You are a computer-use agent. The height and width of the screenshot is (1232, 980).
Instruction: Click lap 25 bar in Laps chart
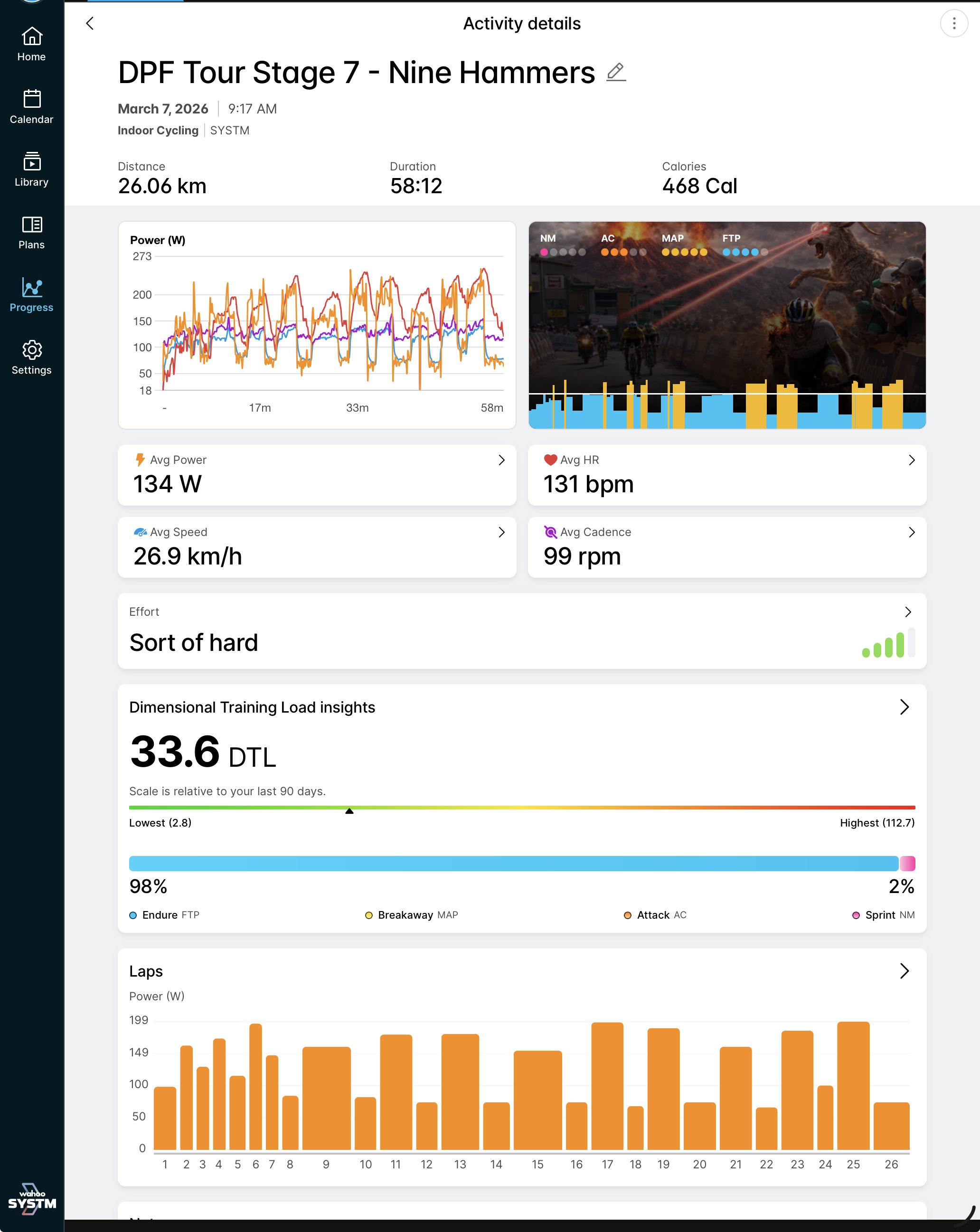pos(853,1086)
